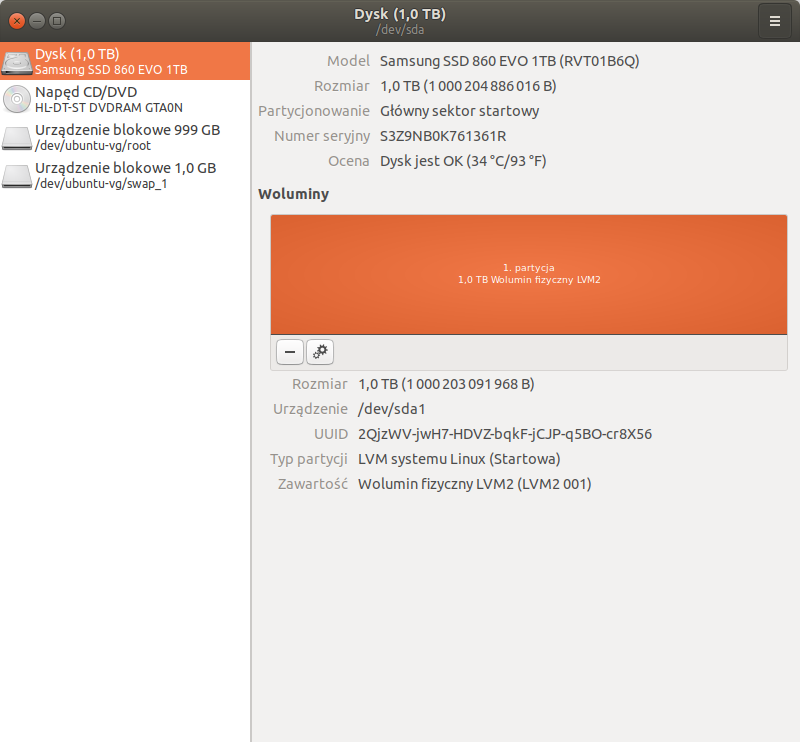This screenshot has width=800, height=742.
Task: Select the 1. partycja volume block
Action: point(529,275)
